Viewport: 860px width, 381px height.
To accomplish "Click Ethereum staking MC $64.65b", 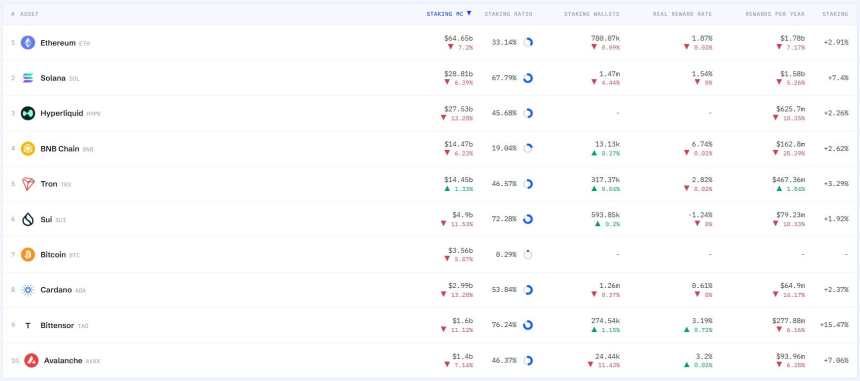I will [459, 38].
